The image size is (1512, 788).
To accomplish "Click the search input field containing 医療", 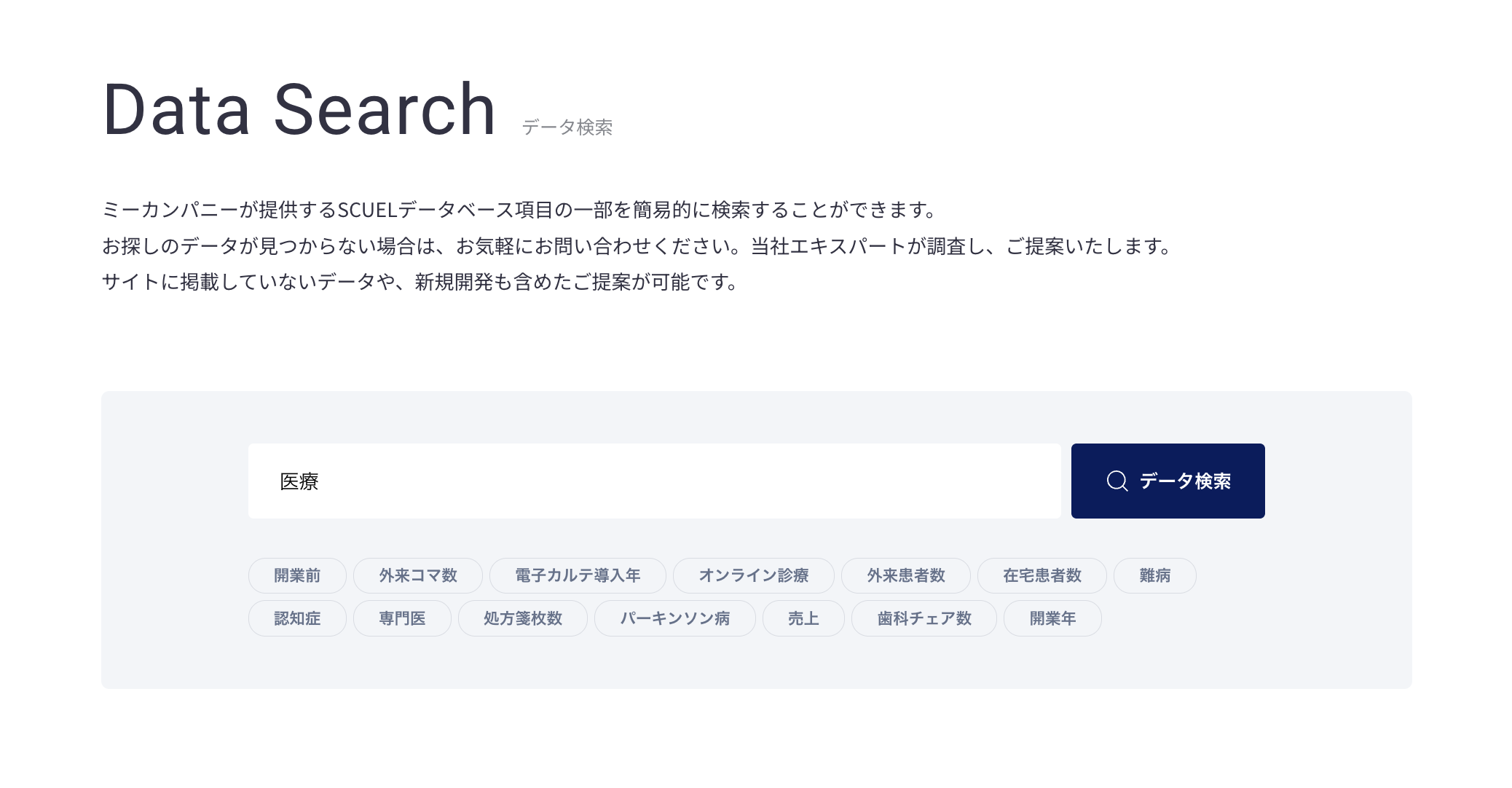I will [653, 481].
